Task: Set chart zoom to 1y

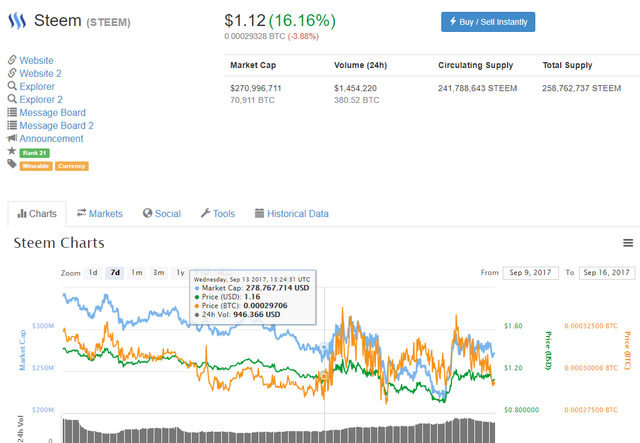Action: click(180, 273)
